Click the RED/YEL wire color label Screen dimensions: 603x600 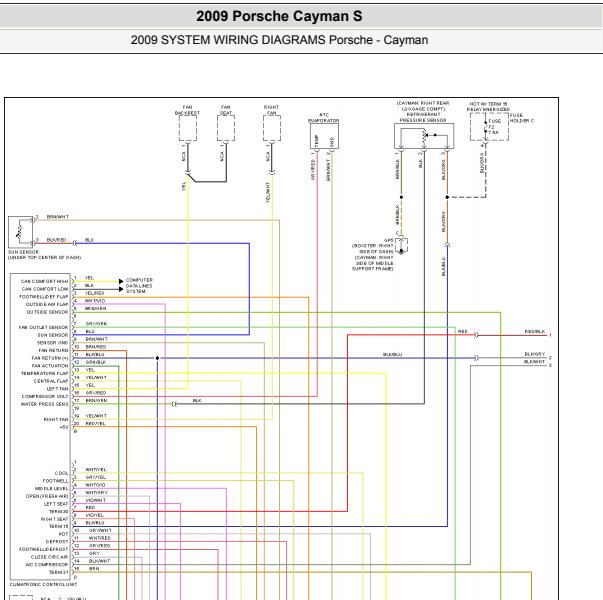(x=95, y=424)
